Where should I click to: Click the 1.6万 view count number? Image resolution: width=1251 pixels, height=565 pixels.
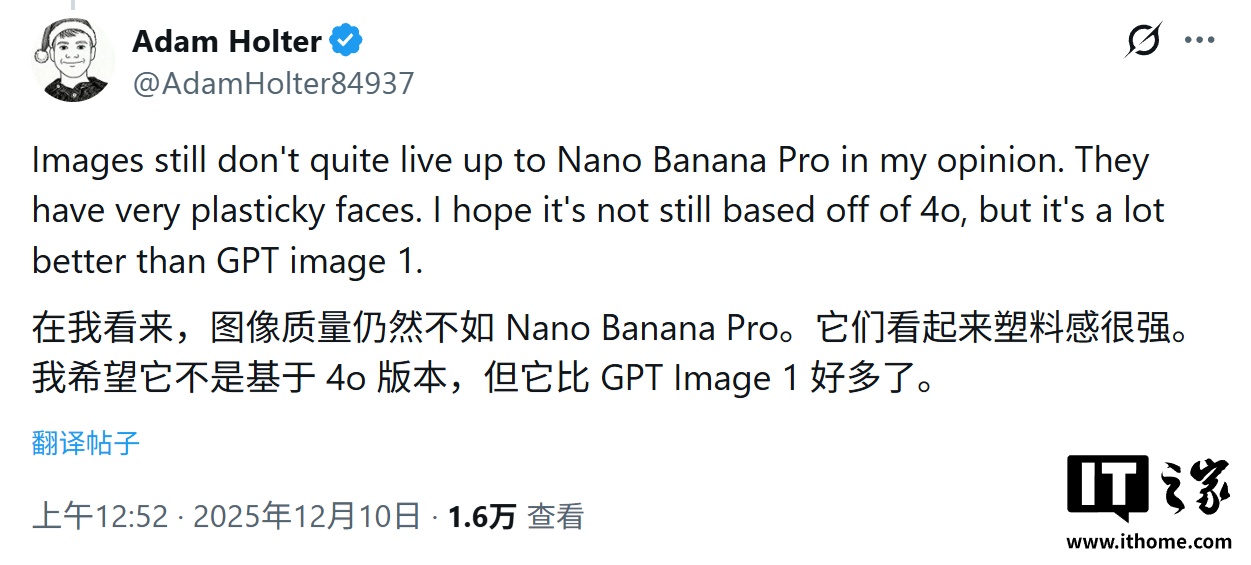click(x=482, y=516)
